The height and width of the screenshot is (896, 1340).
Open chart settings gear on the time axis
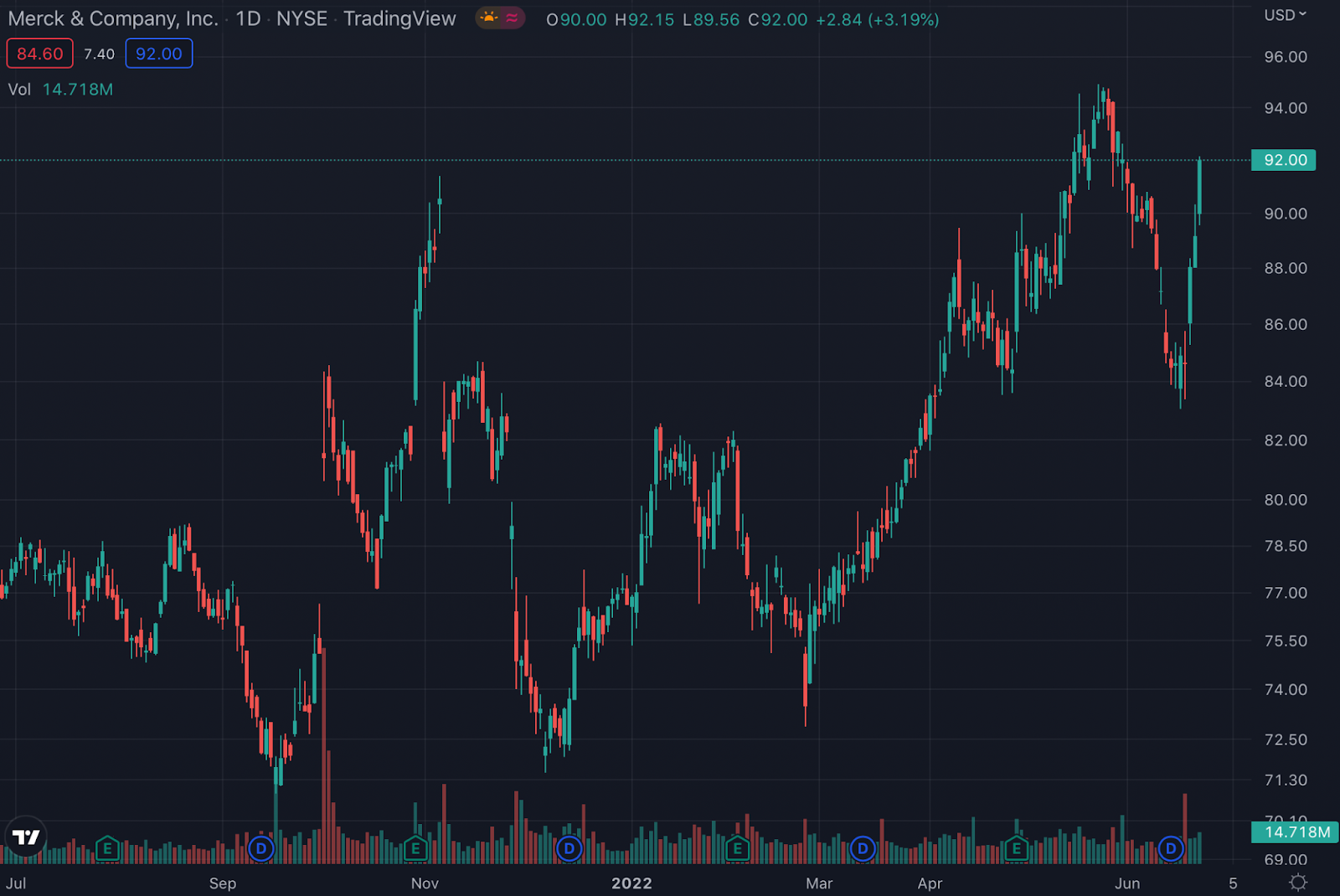tap(1298, 882)
